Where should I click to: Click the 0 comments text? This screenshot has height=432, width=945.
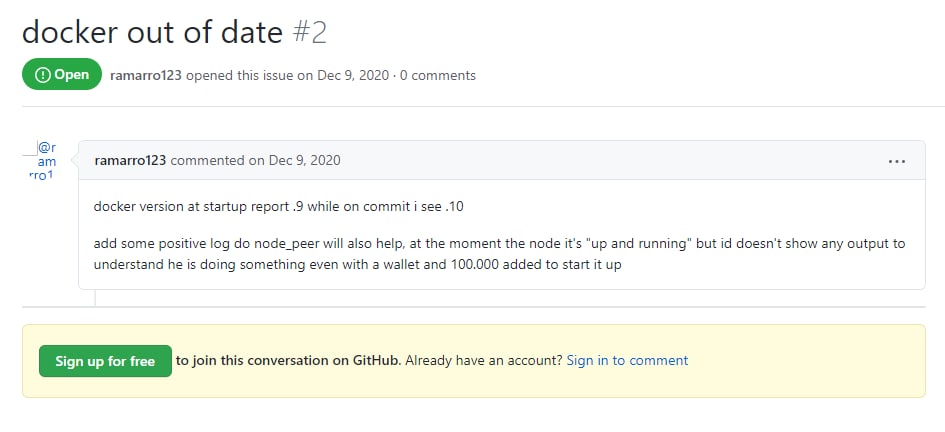(438, 75)
